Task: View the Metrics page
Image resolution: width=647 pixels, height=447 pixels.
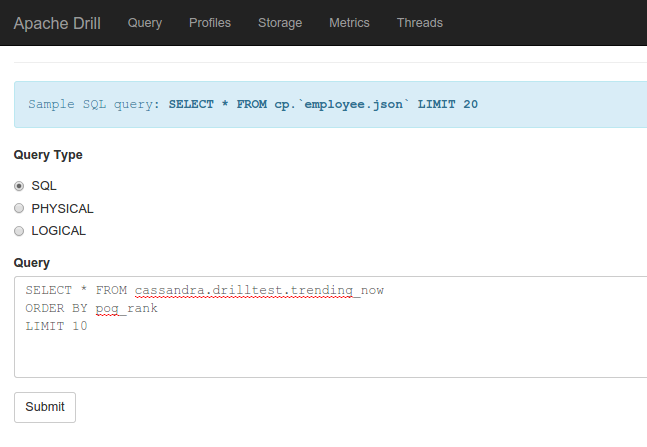Action: (349, 23)
